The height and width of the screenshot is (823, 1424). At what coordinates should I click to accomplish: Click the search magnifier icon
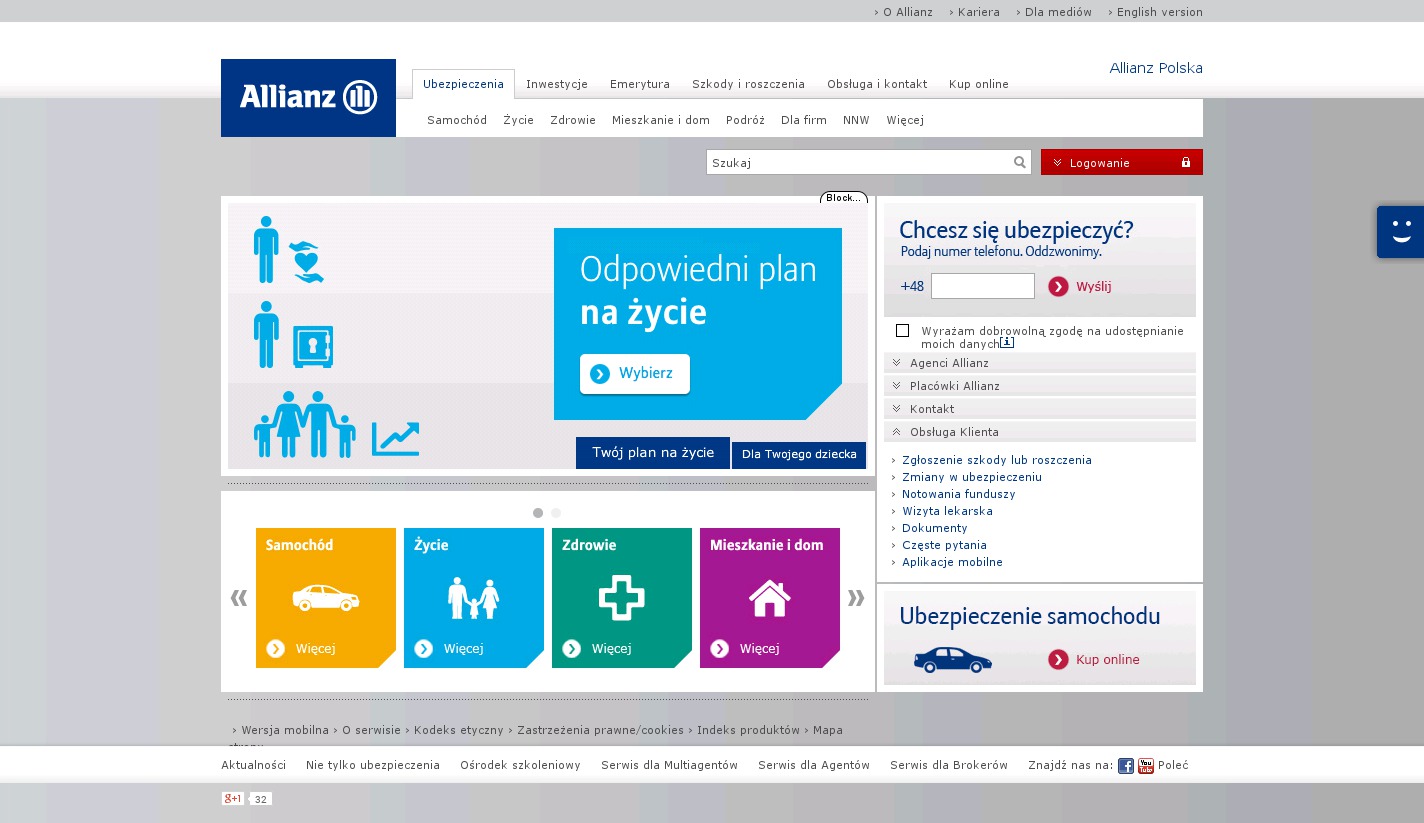click(1019, 162)
